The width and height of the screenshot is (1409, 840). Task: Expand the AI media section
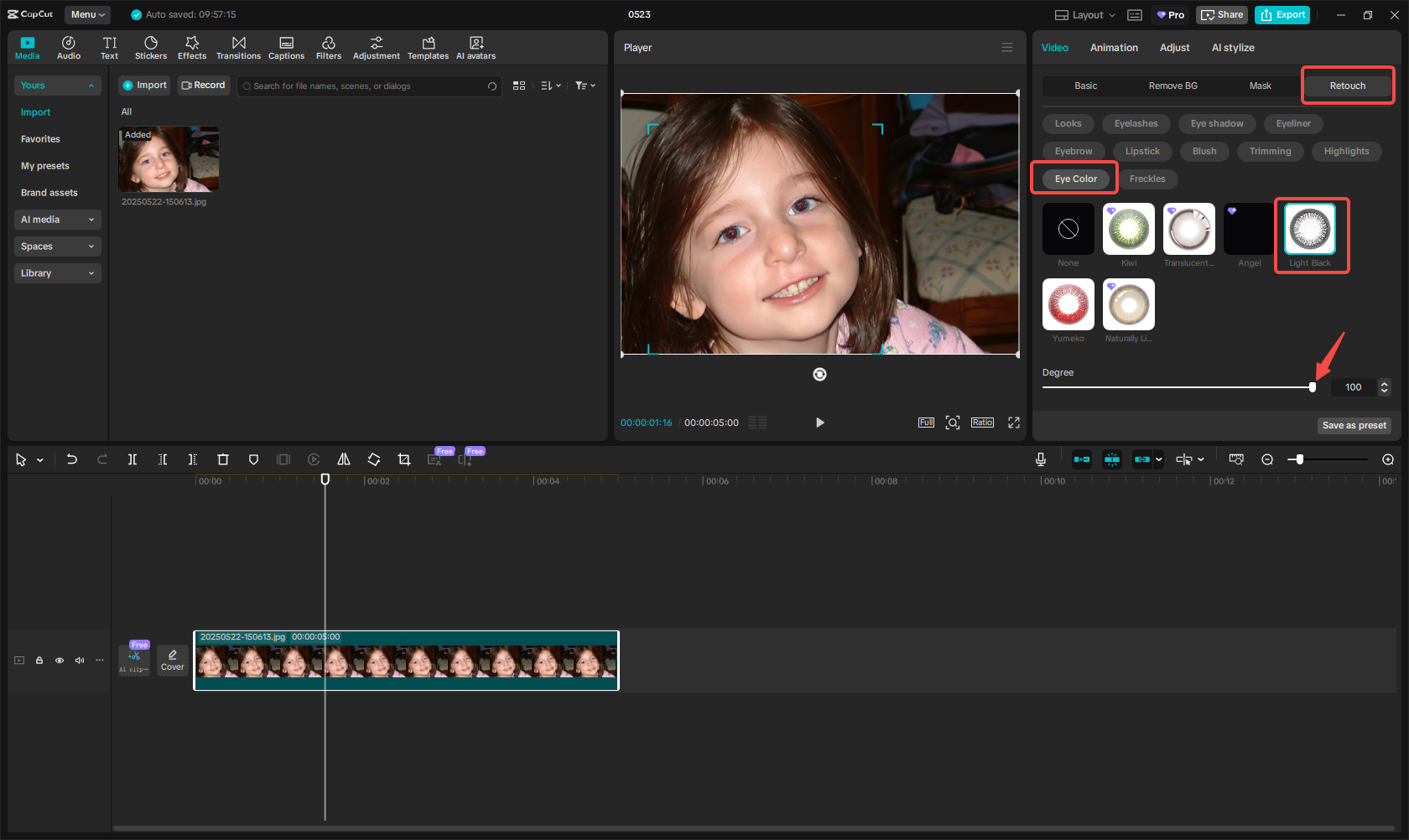[57, 220]
